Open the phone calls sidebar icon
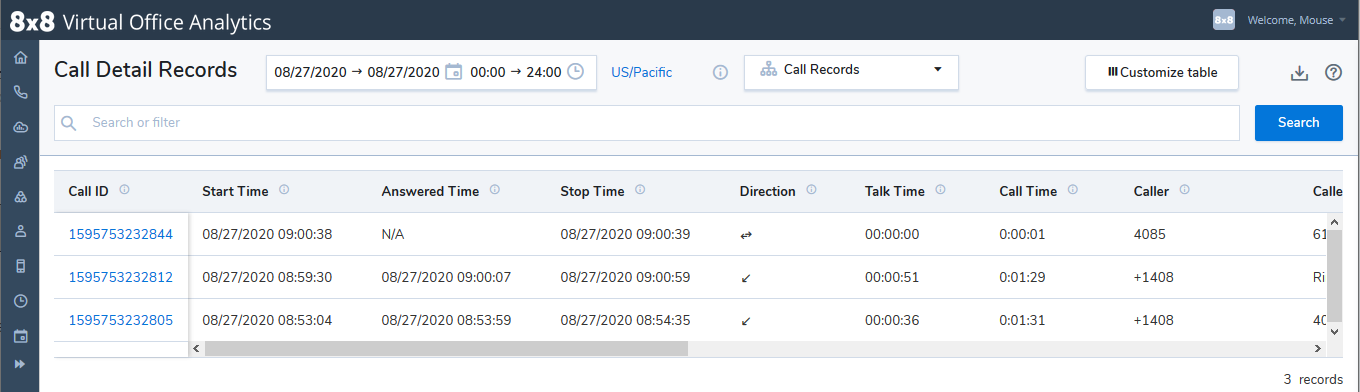 [x=19, y=92]
